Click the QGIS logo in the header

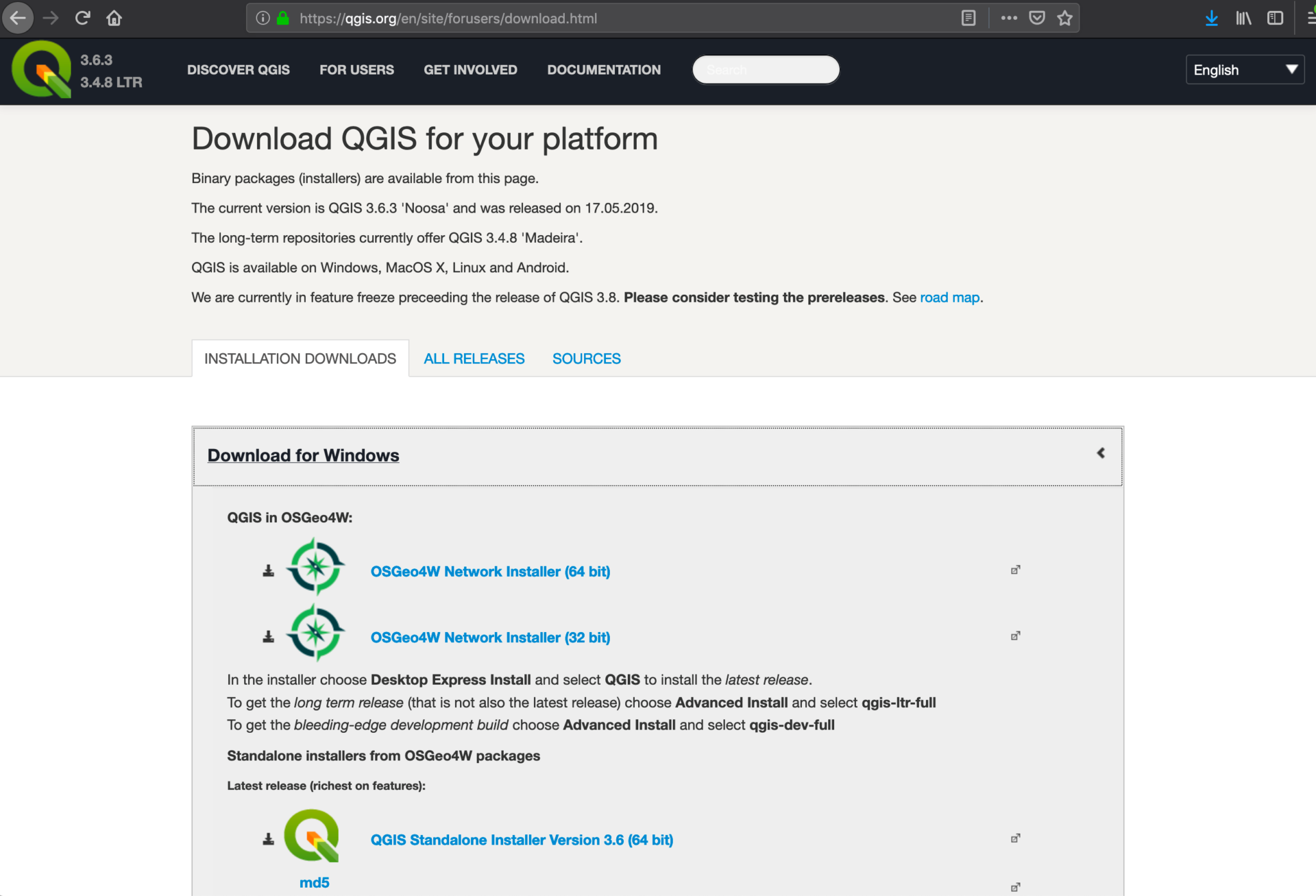pyautogui.click(x=42, y=69)
